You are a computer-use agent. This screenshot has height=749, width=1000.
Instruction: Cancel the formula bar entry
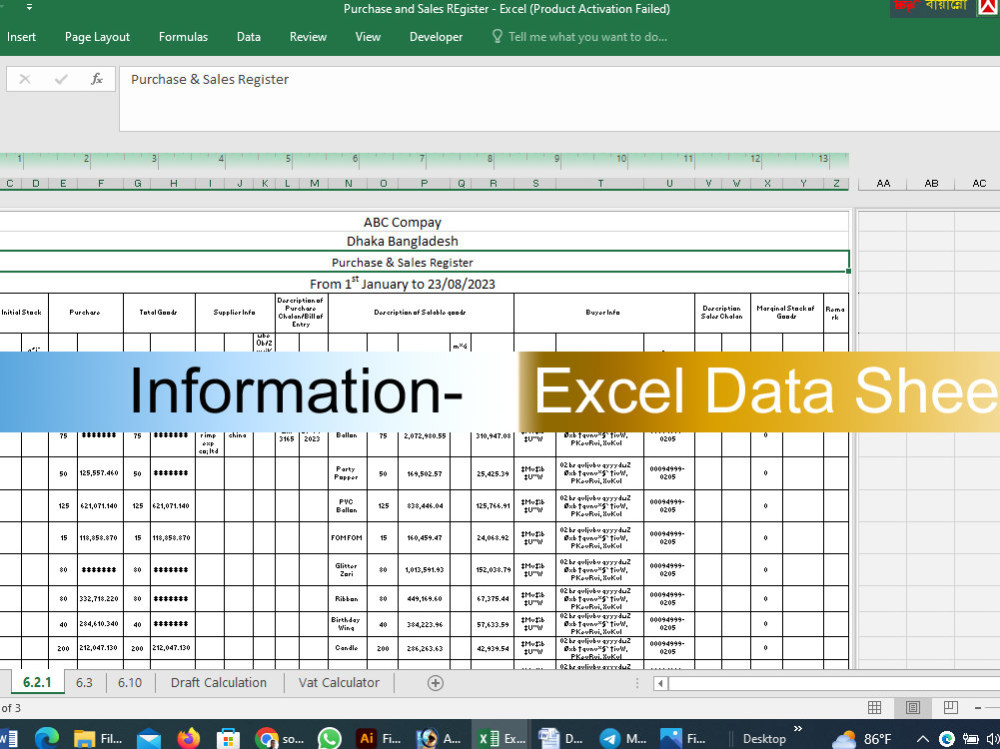pos(25,79)
